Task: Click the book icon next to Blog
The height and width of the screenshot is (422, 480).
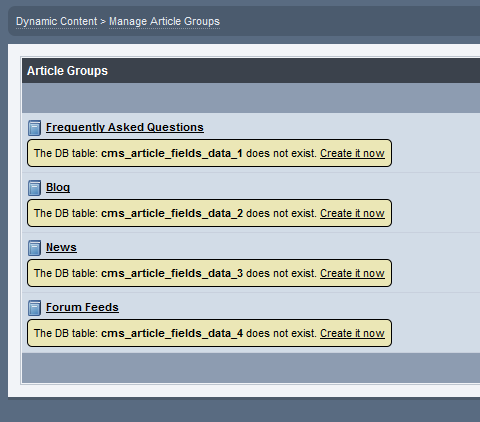Action: click(x=34, y=188)
